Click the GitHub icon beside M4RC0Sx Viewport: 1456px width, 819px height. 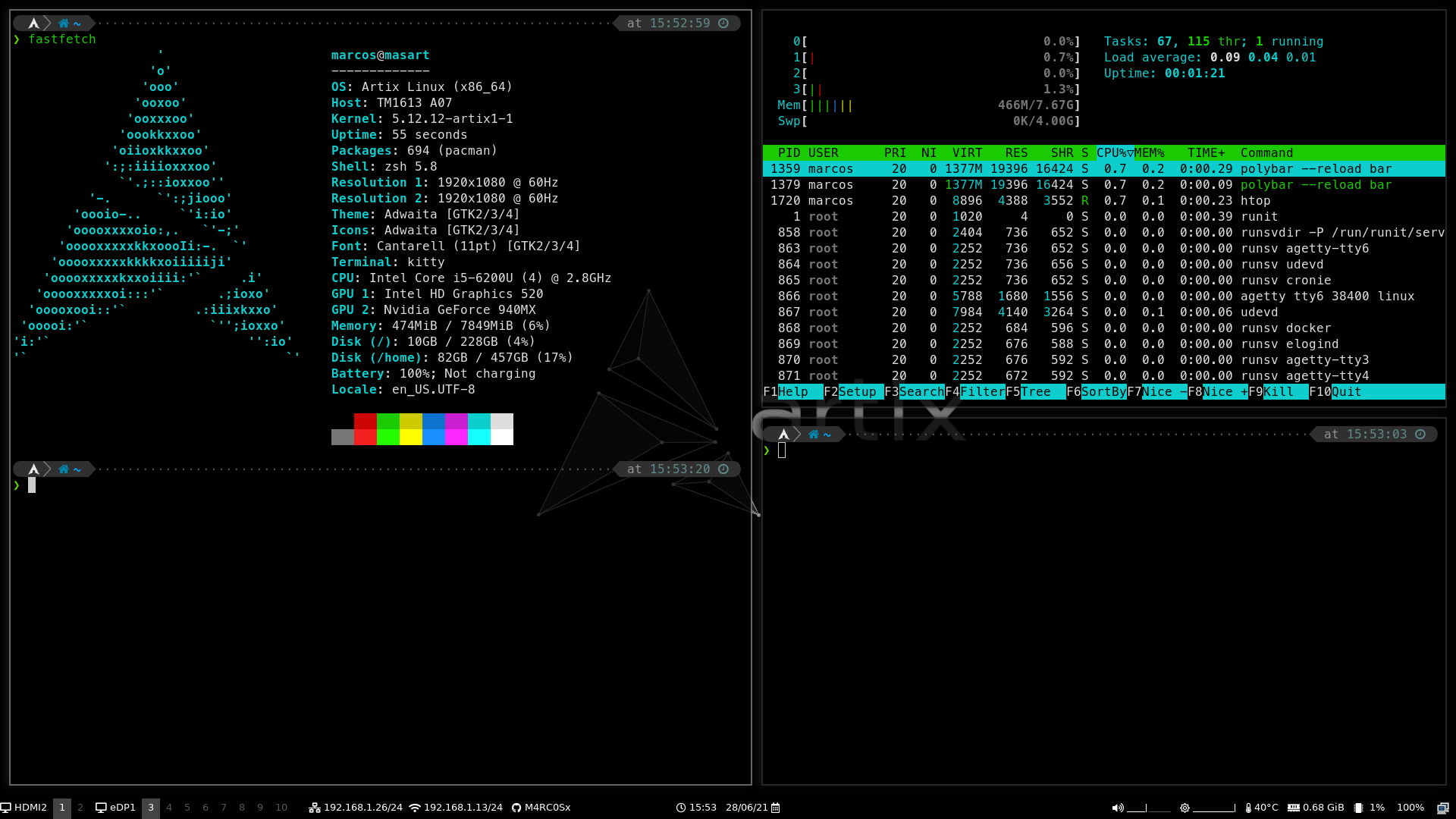516,808
